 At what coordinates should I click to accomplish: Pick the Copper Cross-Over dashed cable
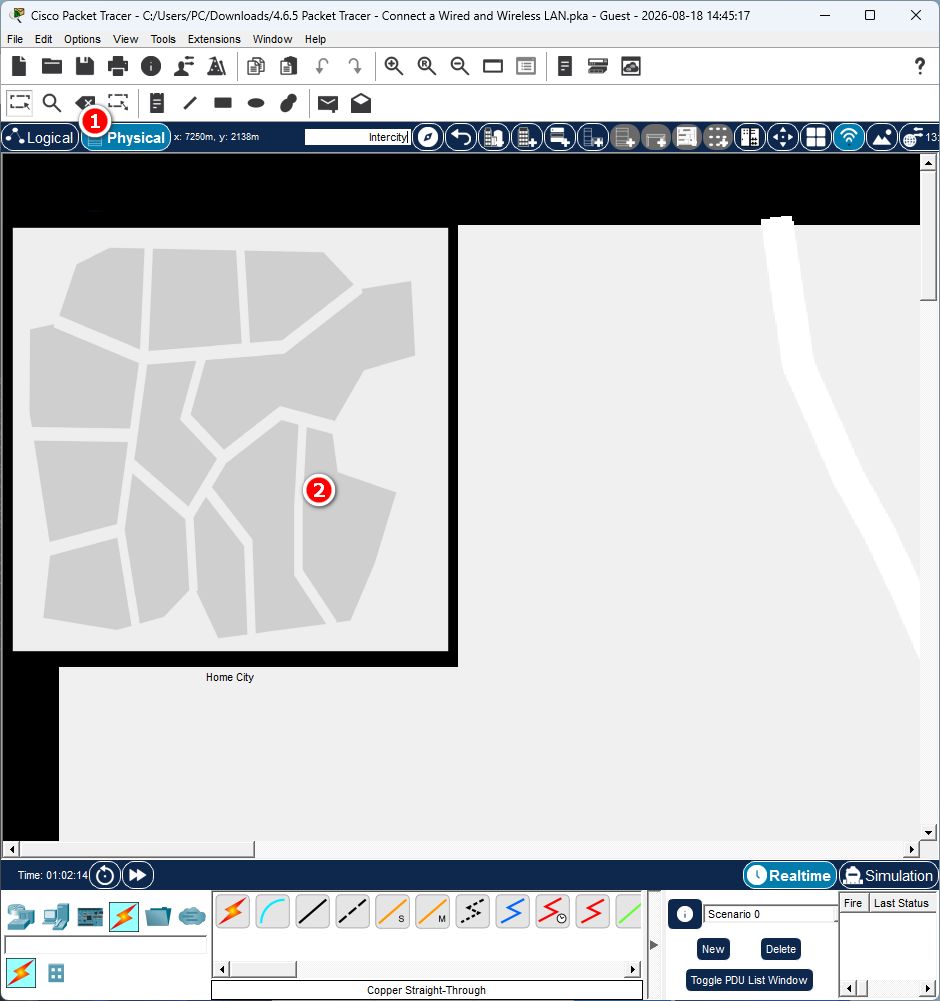[352, 911]
